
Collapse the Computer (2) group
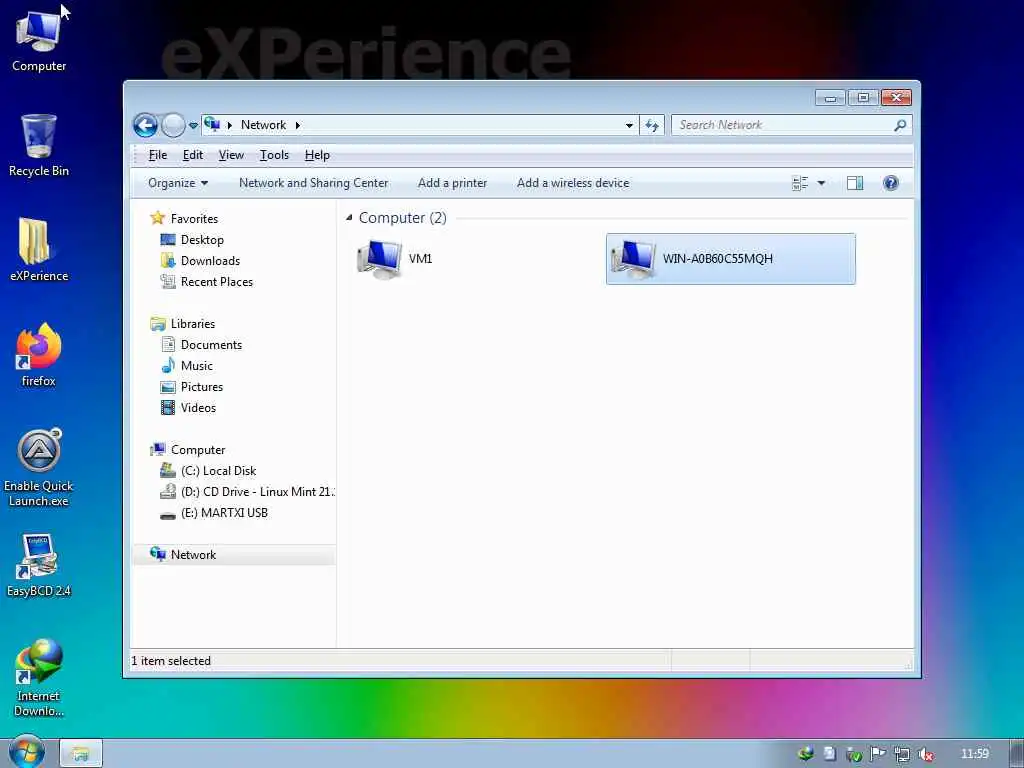click(x=349, y=217)
